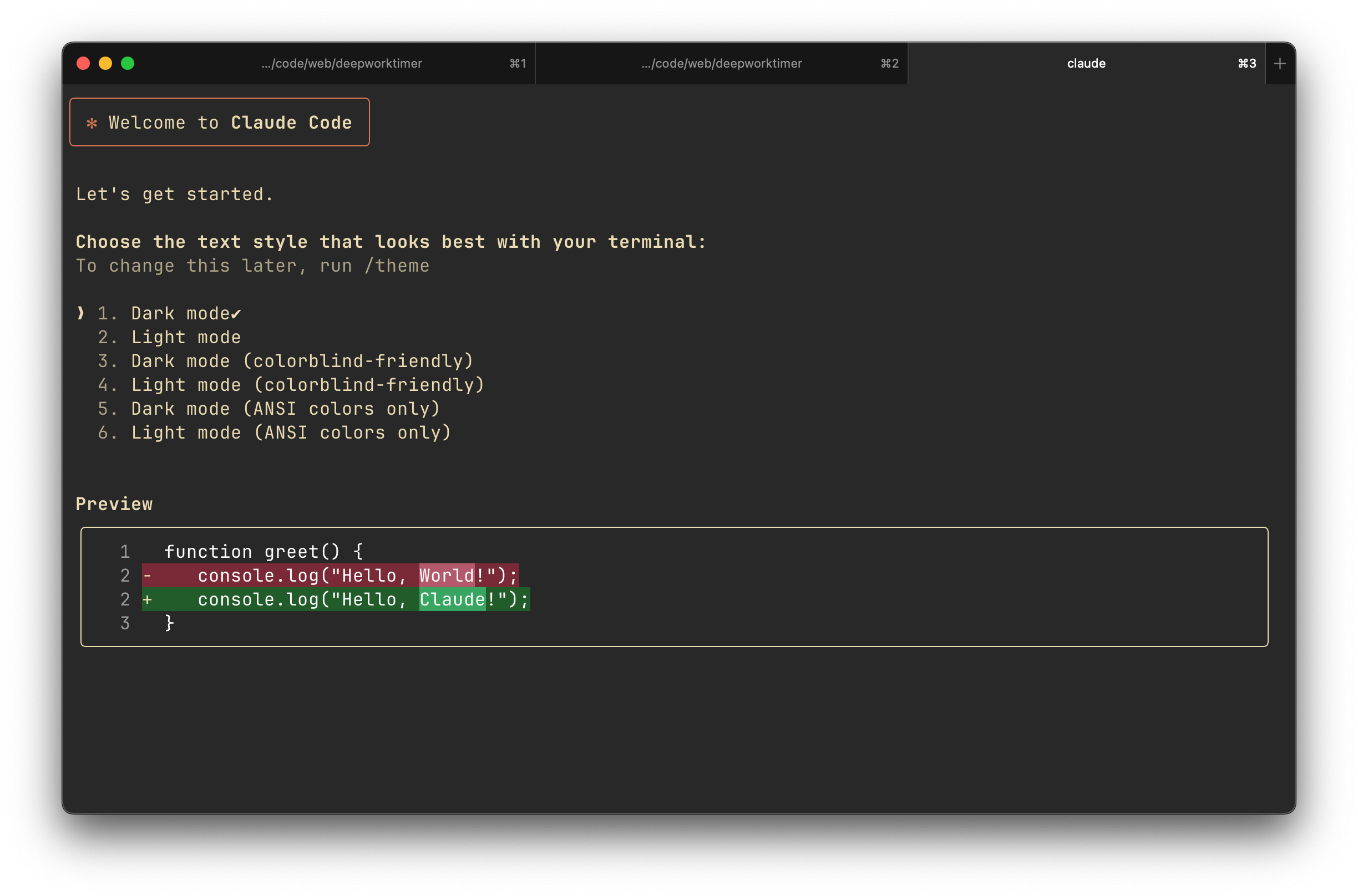Screen dimensions: 1358x896
Task: Select the Dark mode option
Action: (x=180, y=313)
